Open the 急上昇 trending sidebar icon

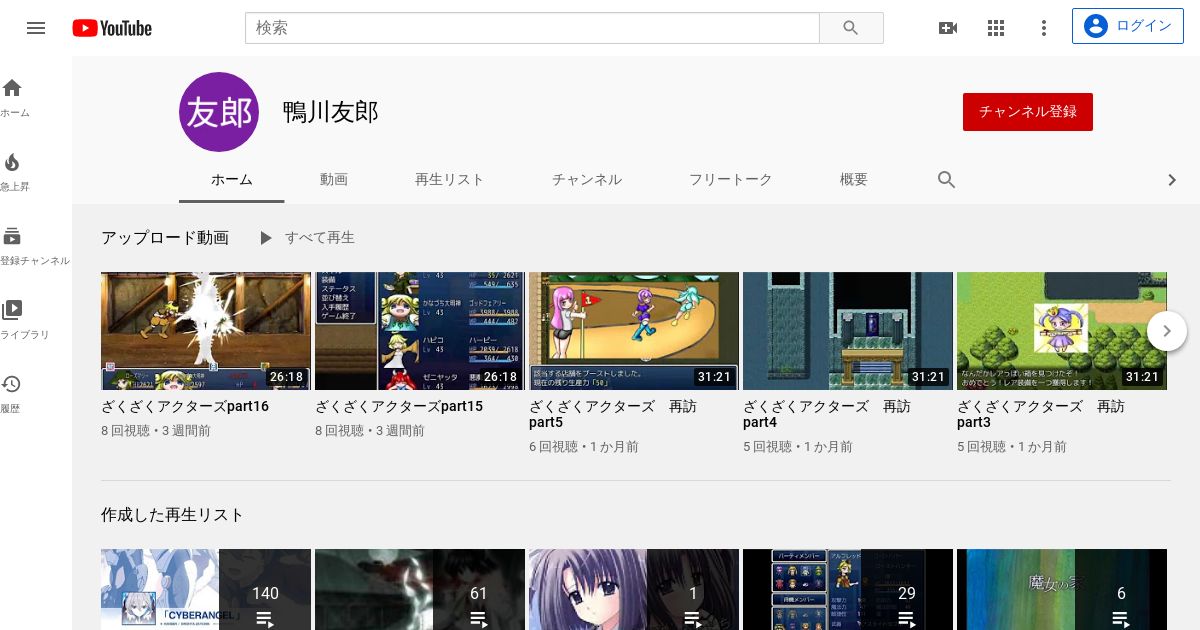12,162
